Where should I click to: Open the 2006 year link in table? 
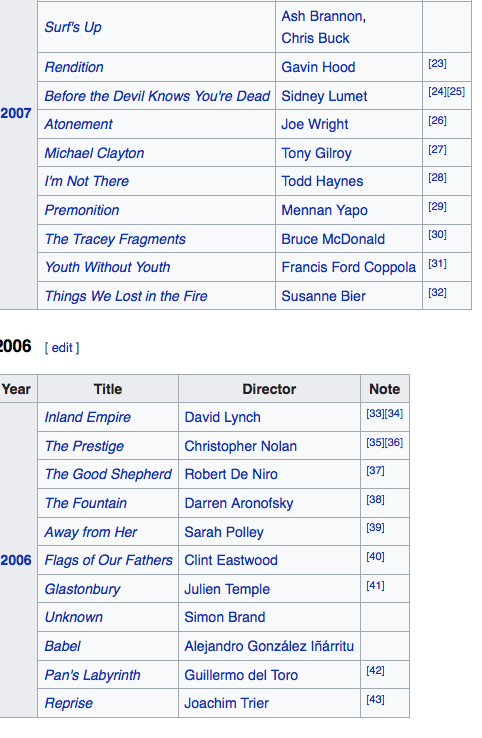point(16,560)
